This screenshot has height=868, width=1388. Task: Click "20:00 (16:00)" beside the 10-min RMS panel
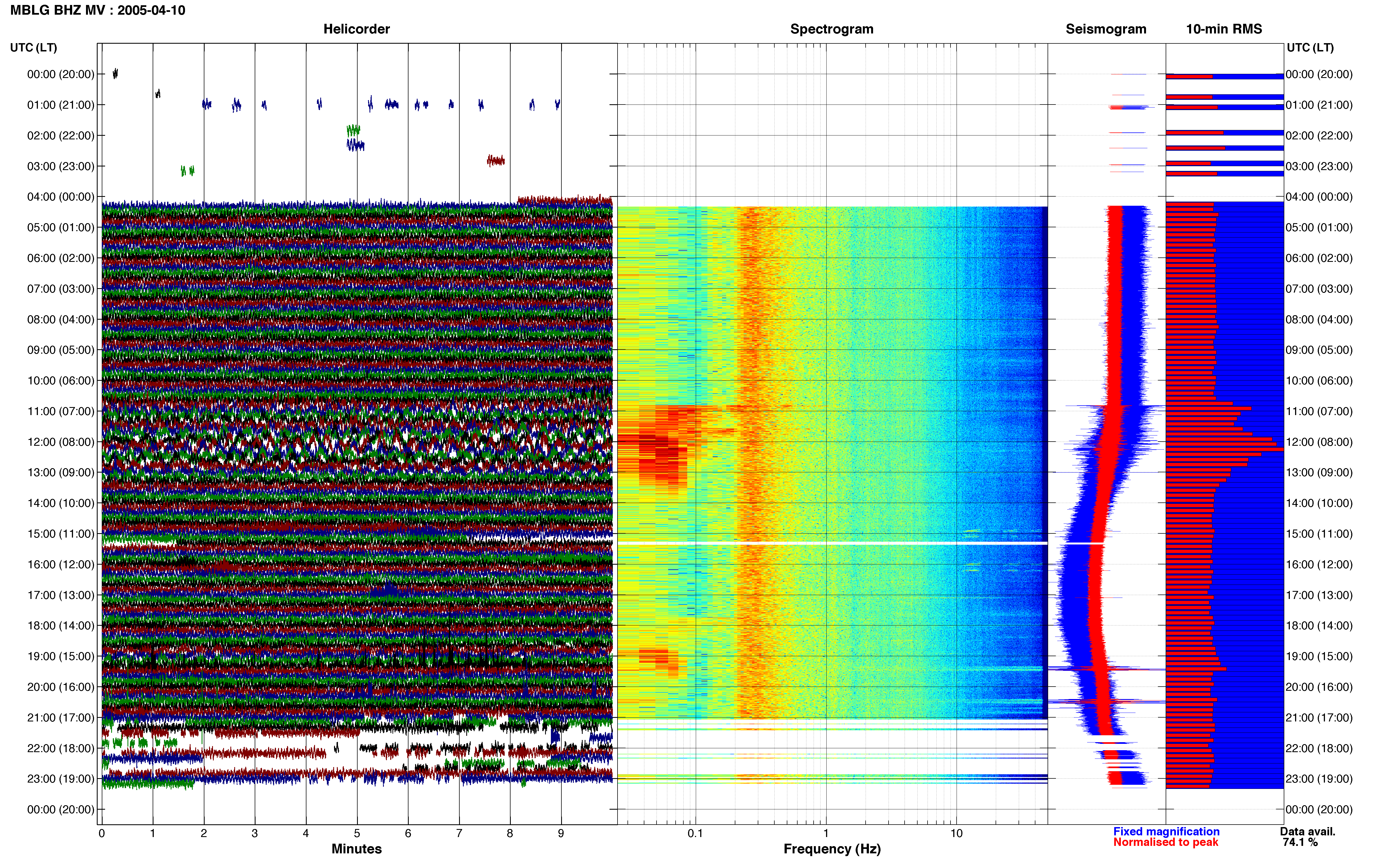point(1319,687)
